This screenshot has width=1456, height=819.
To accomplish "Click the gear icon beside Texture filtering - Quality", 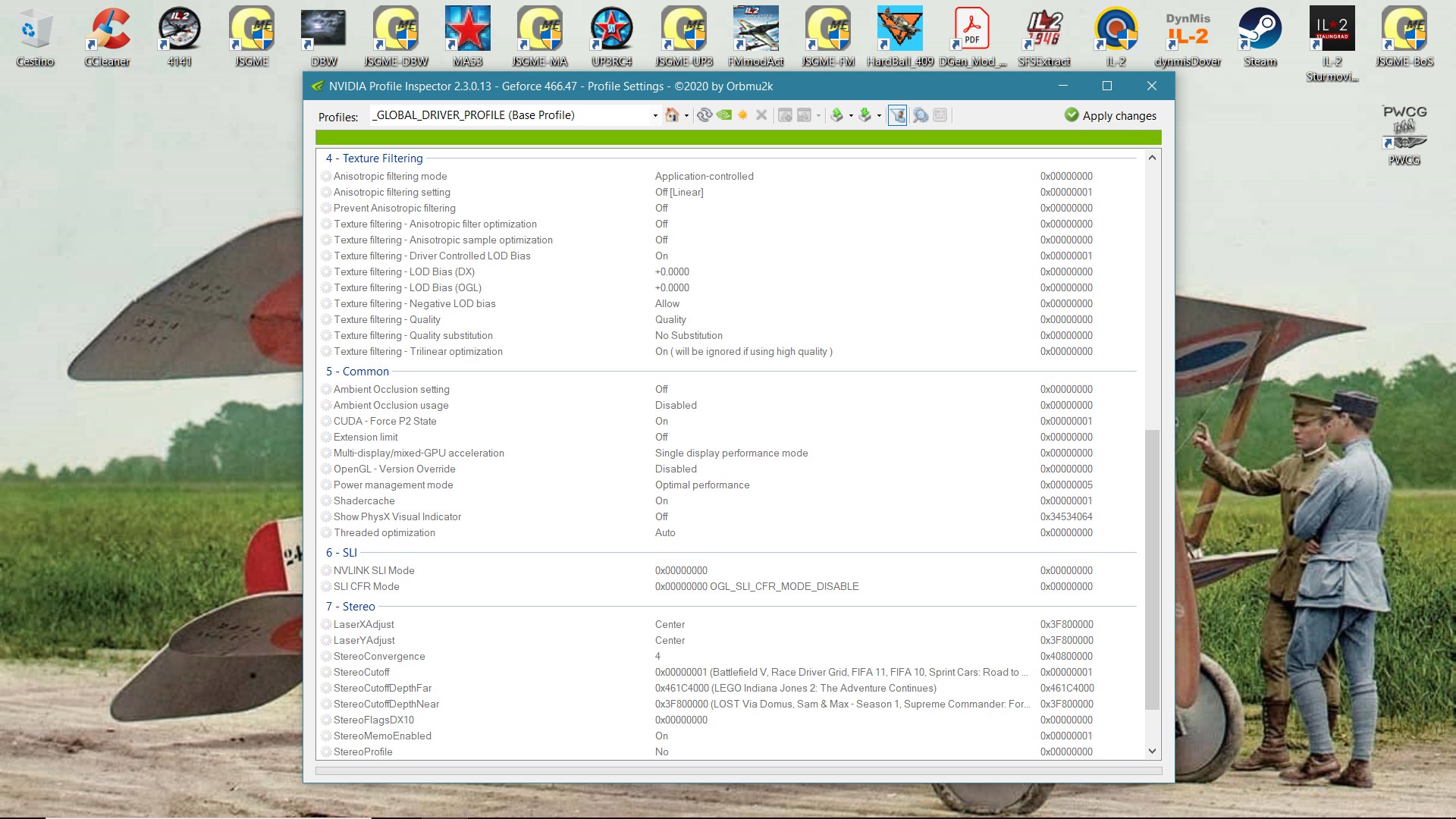I will (326, 319).
